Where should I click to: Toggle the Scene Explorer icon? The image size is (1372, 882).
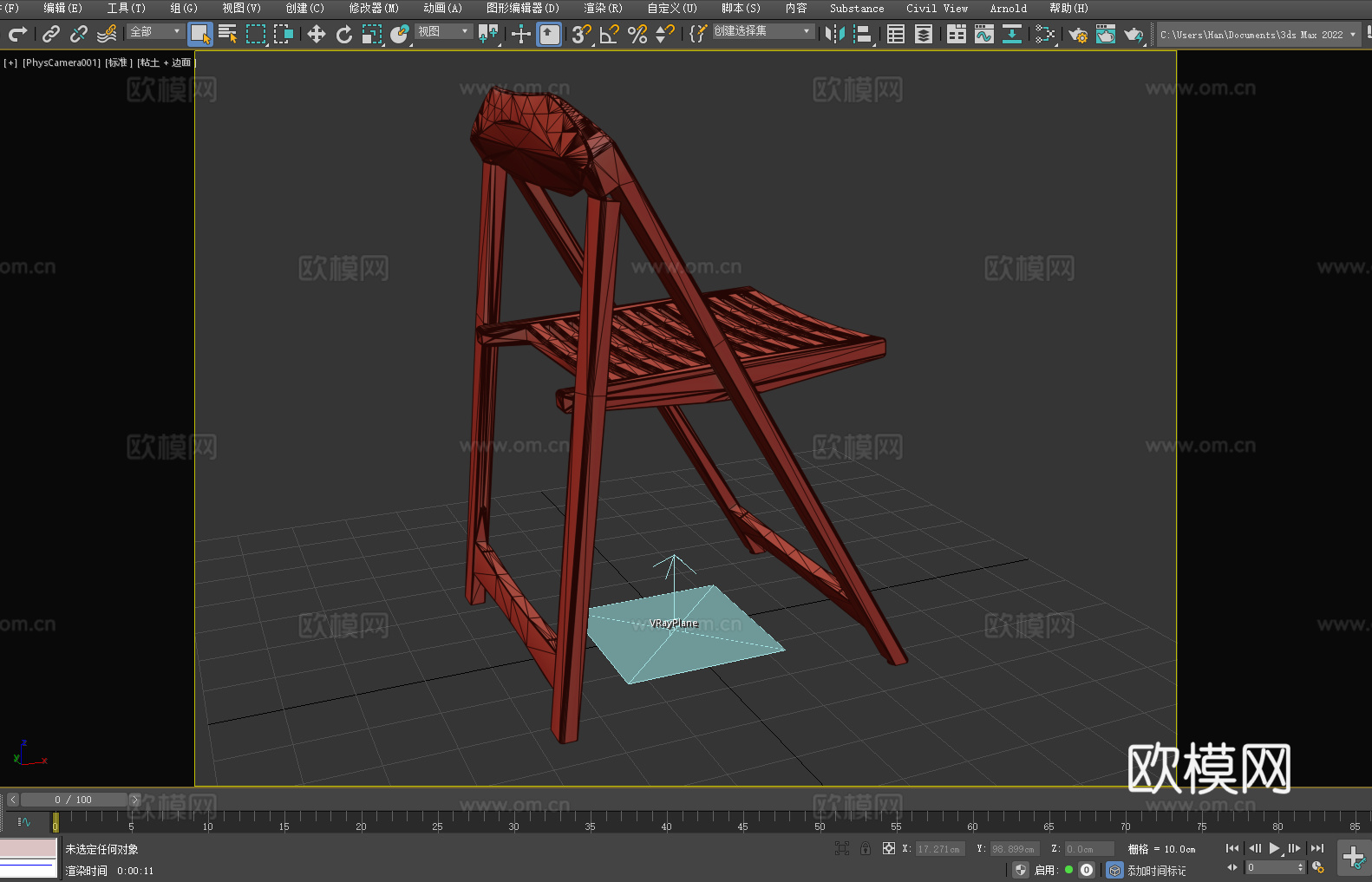tap(896, 34)
